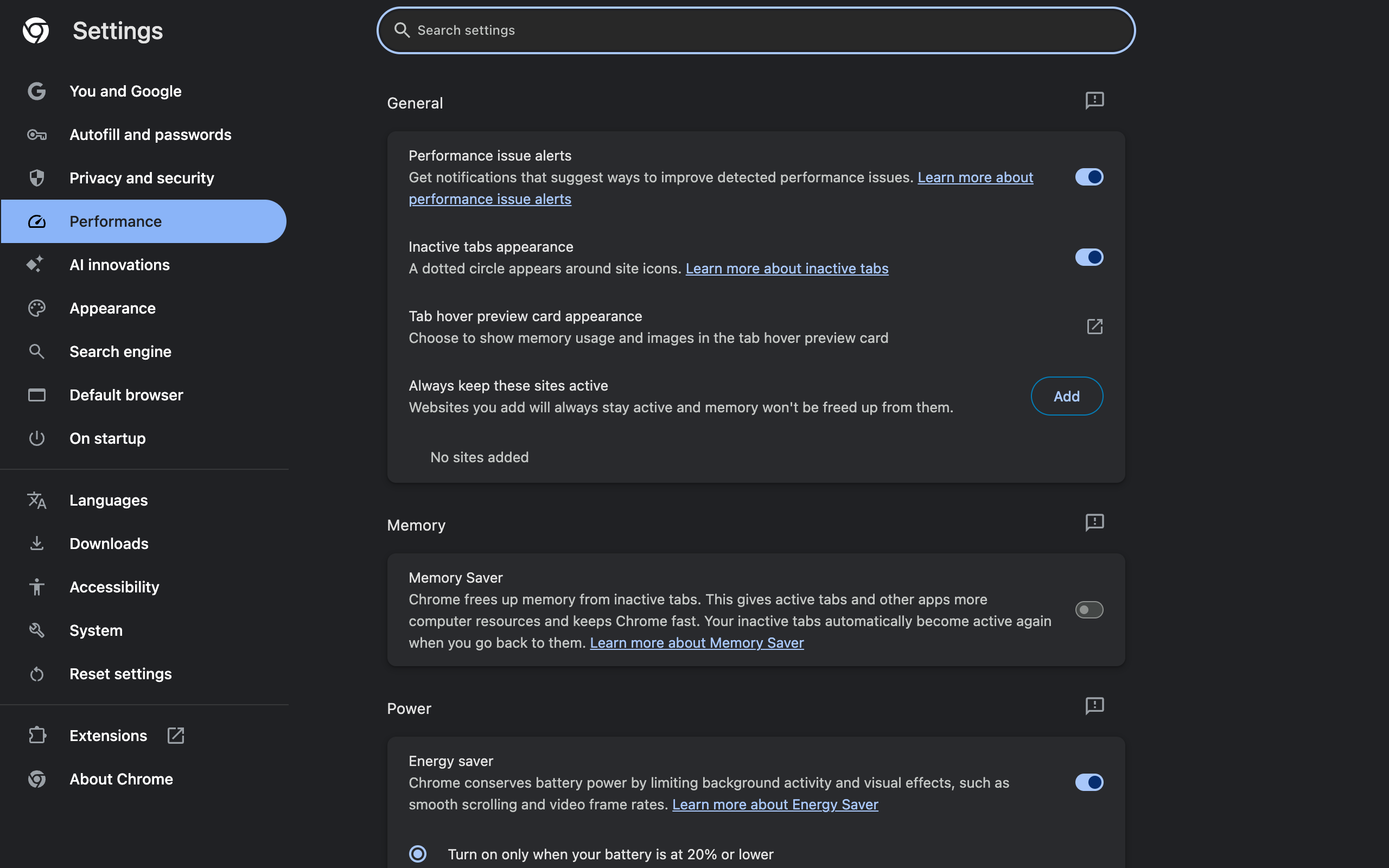Select battery at 20% or lower radio option
The height and width of the screenshot is (868, 1389).
pos(418,854)
